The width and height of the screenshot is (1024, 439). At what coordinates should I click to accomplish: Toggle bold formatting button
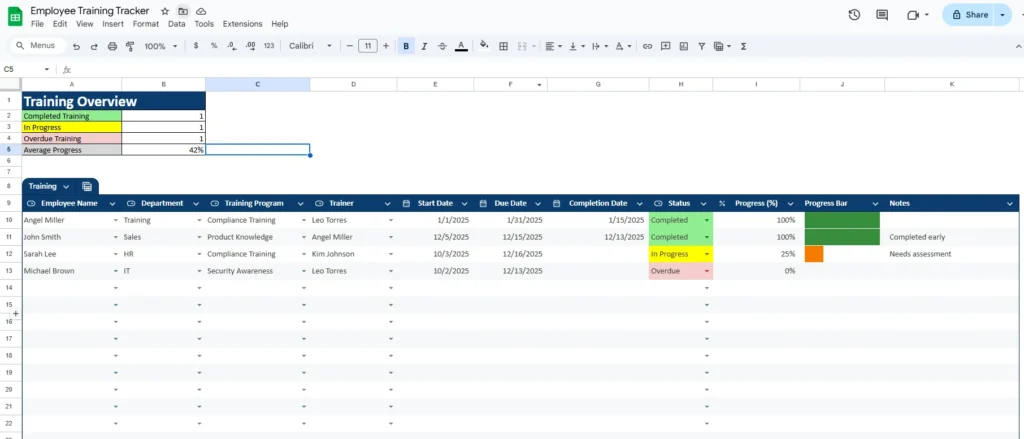point(406,46)
